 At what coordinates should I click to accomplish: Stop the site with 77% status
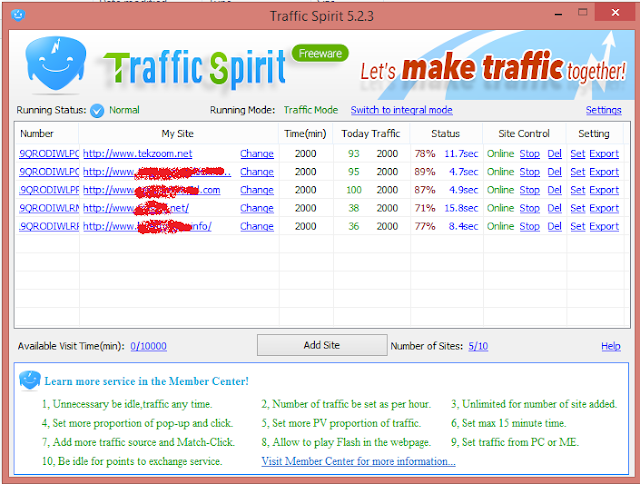point(529,226)
